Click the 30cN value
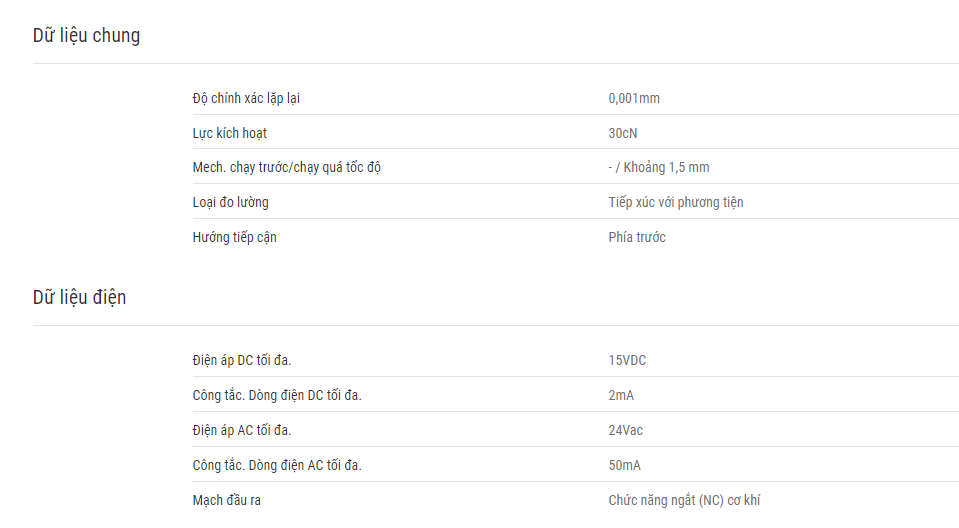This screenshot has height=528, width=959. click(x=623, y=133)
